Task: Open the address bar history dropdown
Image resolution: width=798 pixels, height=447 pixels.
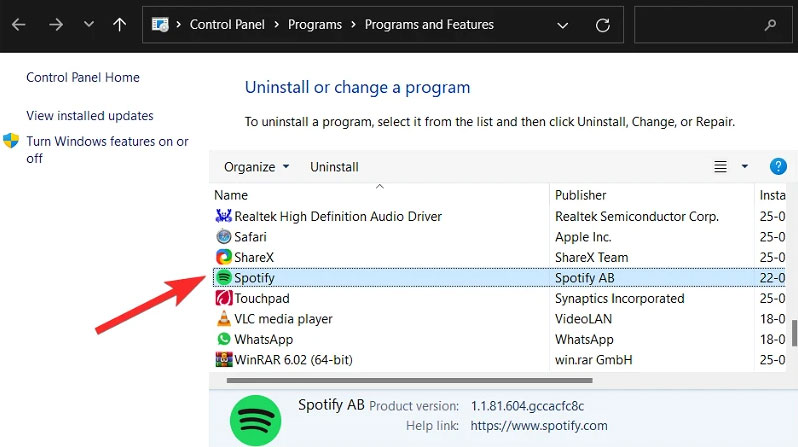Action: (x=562, y=25)
